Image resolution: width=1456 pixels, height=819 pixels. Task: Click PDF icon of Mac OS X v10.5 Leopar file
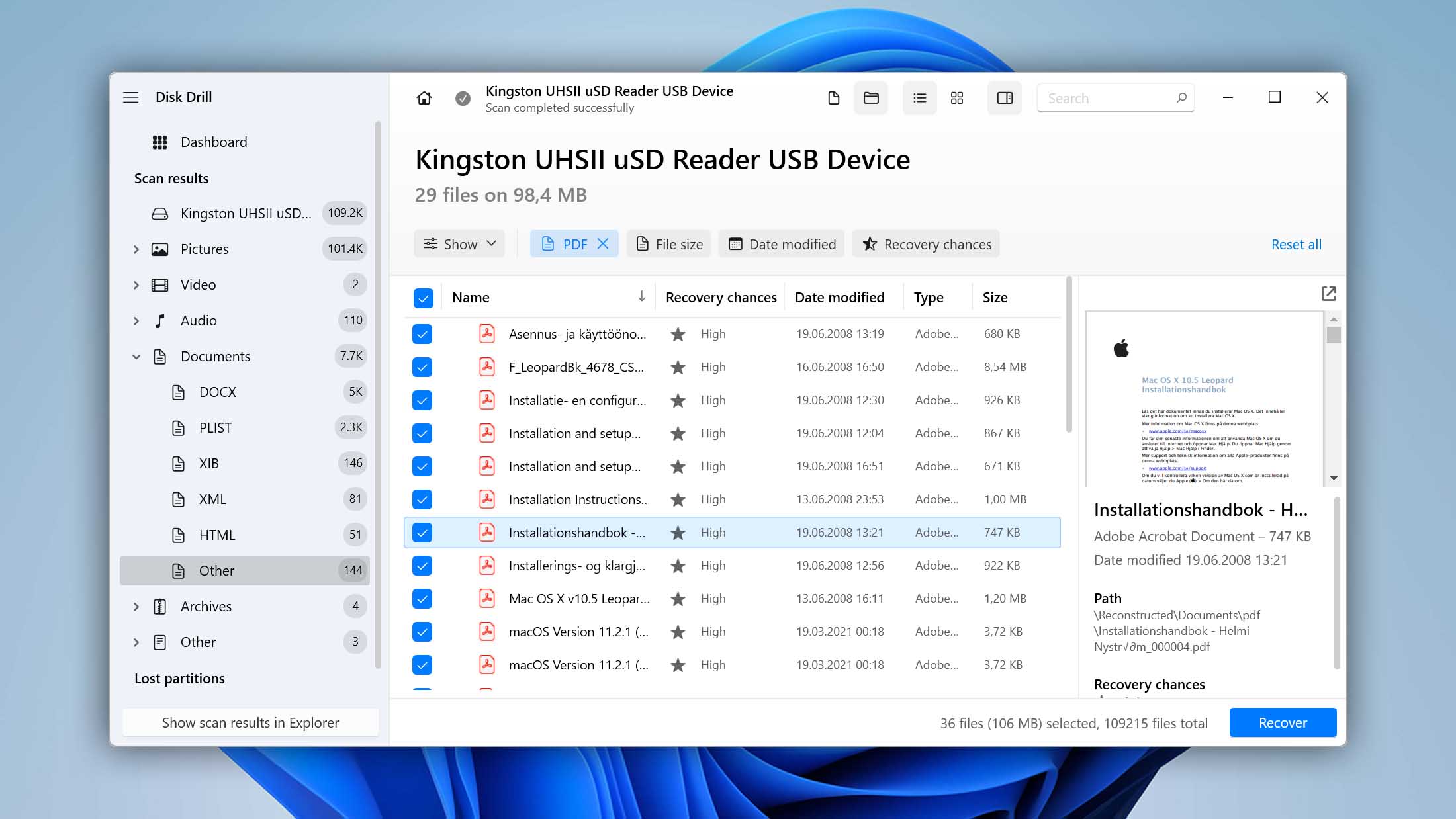(x=487, y=599)
